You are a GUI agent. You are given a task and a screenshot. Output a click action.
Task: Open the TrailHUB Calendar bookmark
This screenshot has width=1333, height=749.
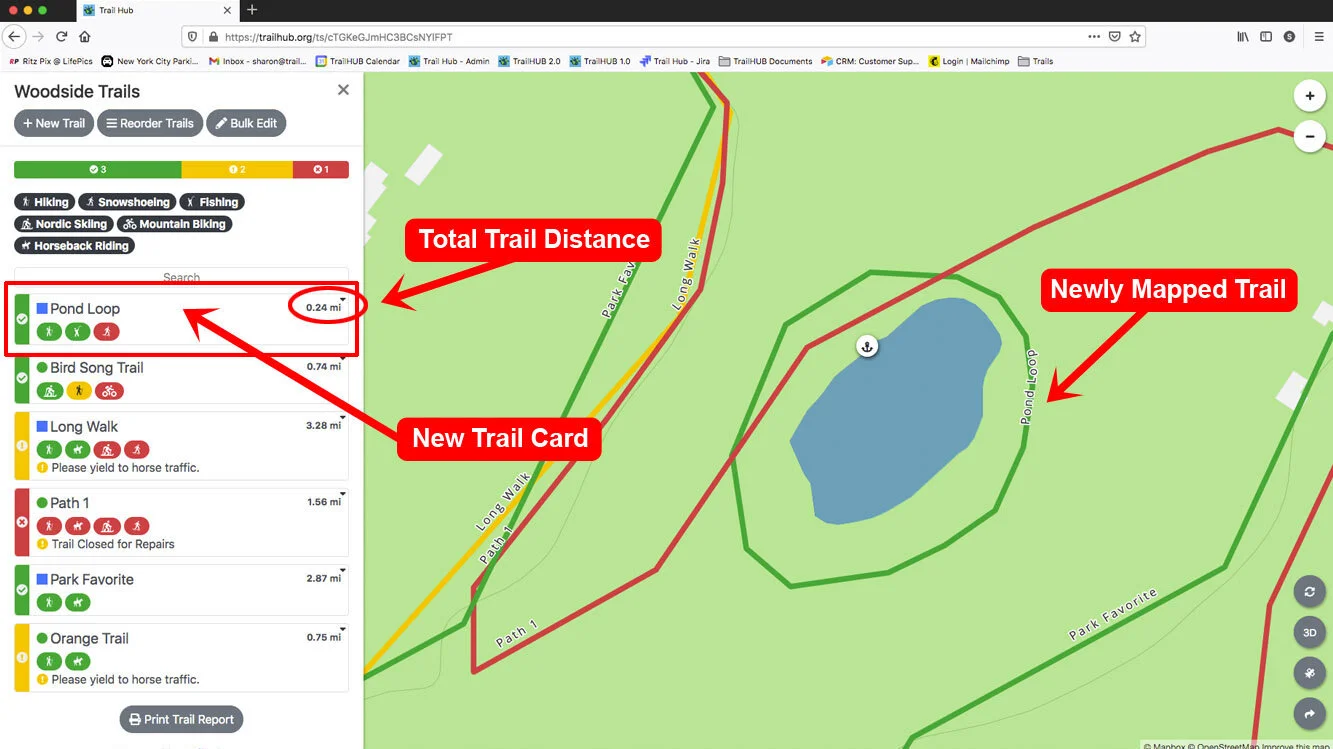click(x=358, y=61)
